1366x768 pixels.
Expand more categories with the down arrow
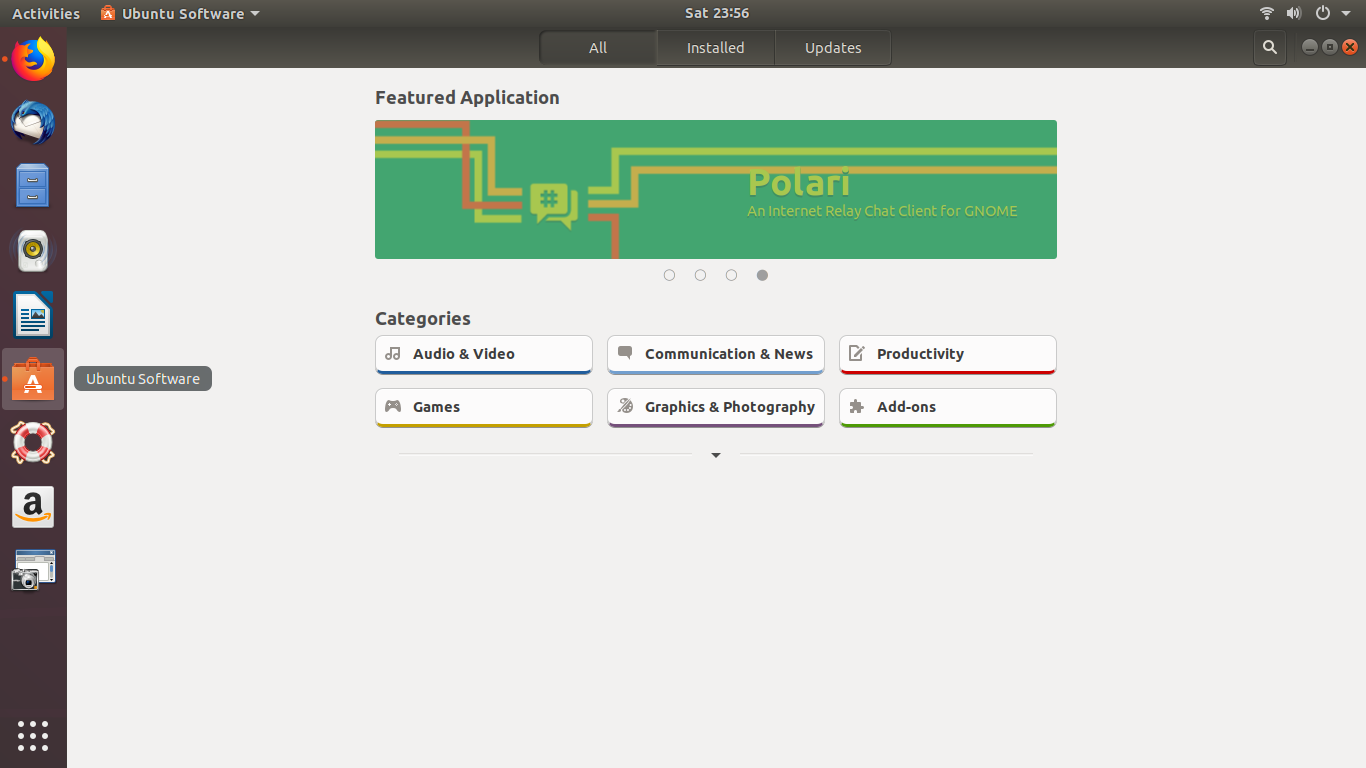tap(716, 455)
